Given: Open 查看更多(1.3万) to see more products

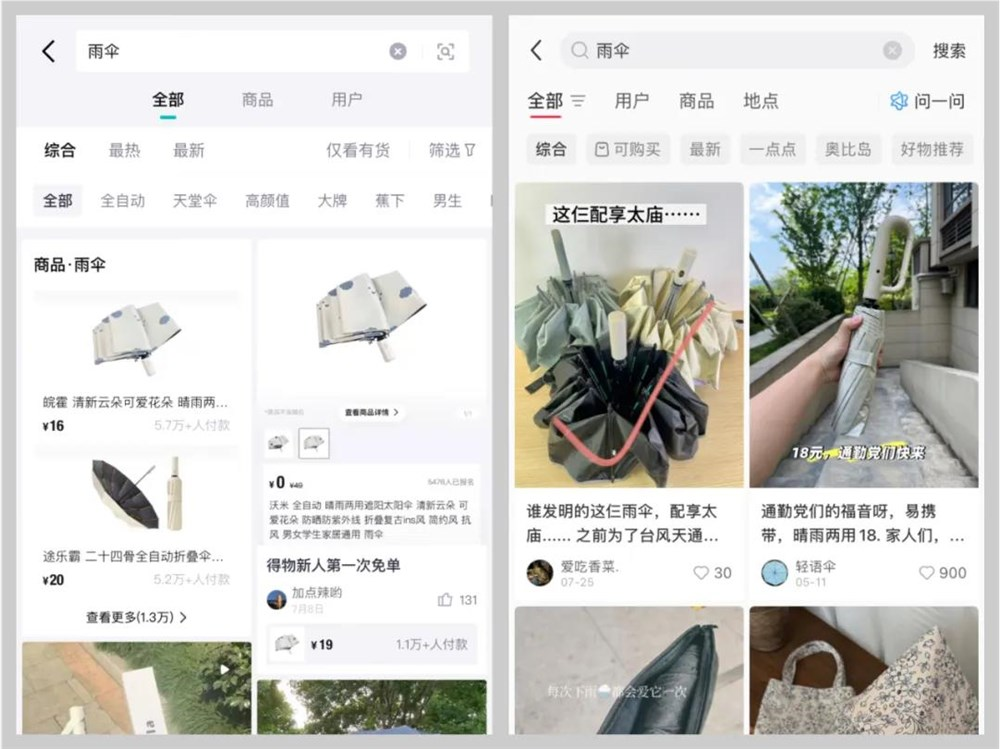Looking at the screenshot, I should point(135,619).
